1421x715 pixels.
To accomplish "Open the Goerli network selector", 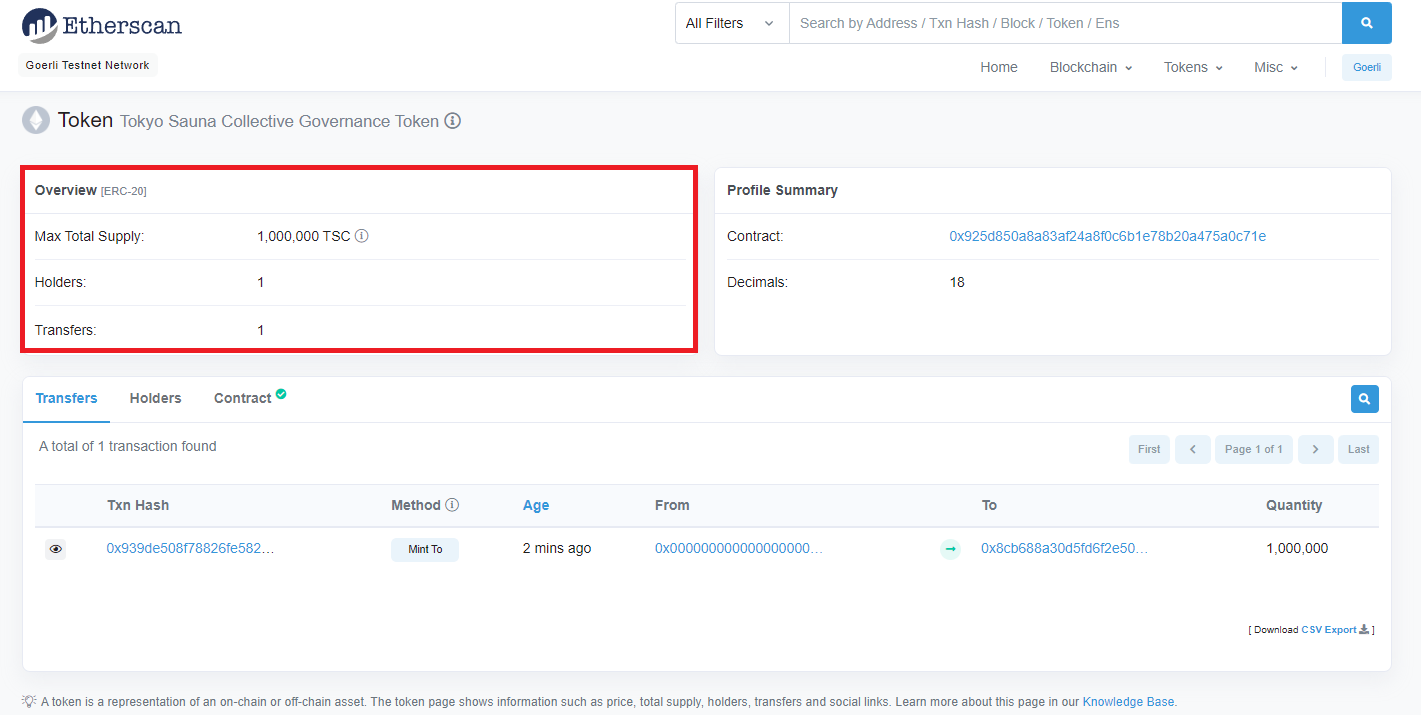I will click(1367, 67).
